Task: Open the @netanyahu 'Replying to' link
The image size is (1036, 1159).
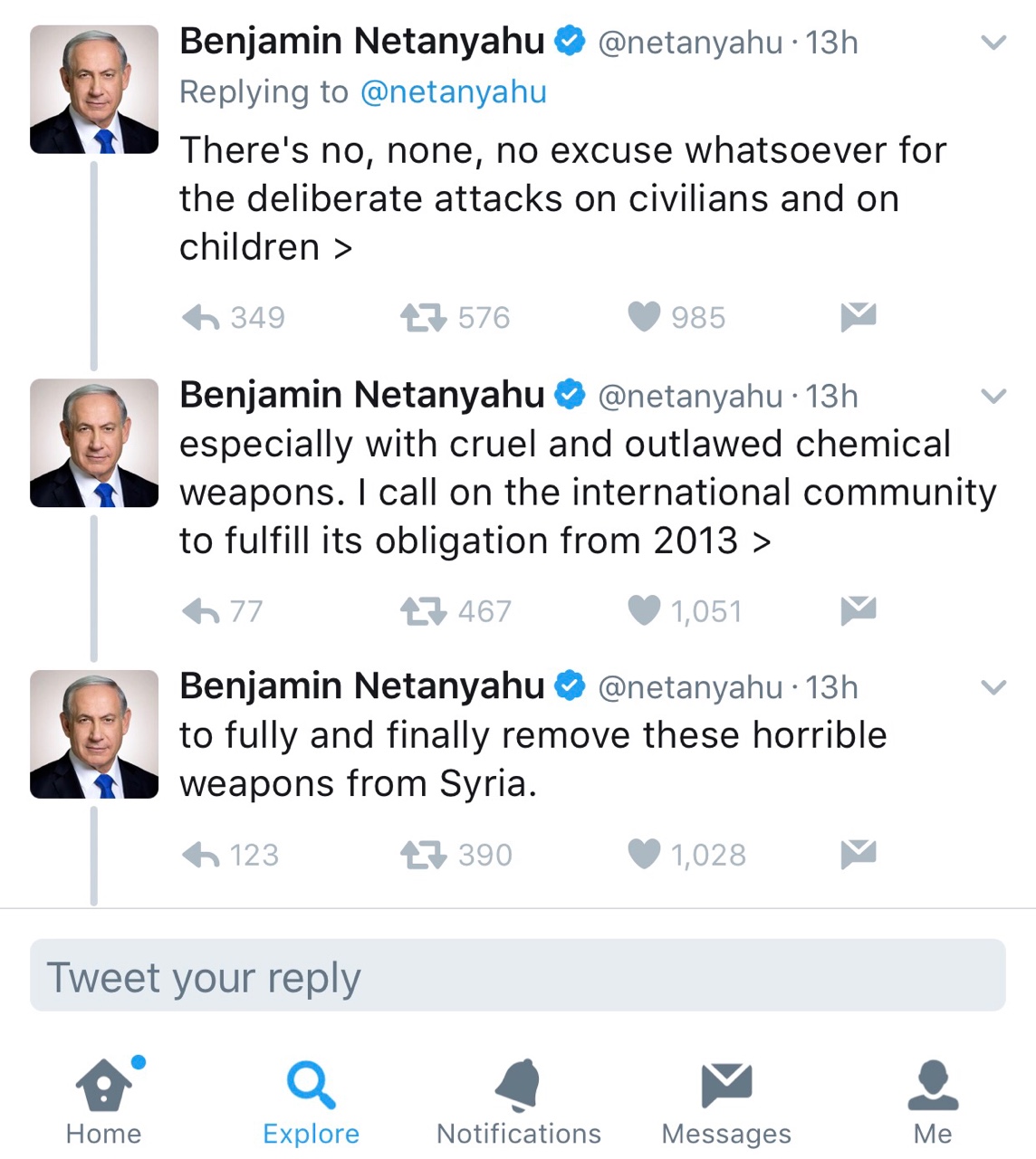Action: tap(454, 92)
